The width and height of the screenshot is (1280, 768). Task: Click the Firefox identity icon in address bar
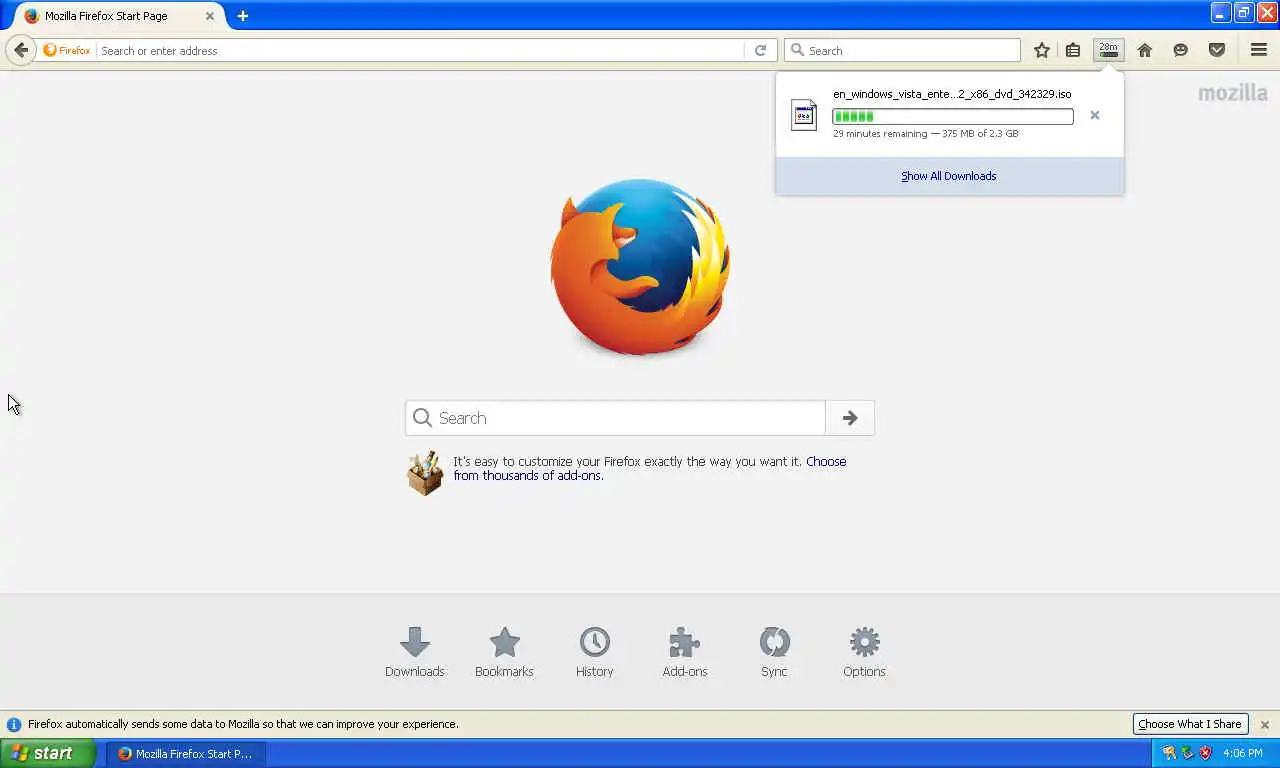coord(66,50)
